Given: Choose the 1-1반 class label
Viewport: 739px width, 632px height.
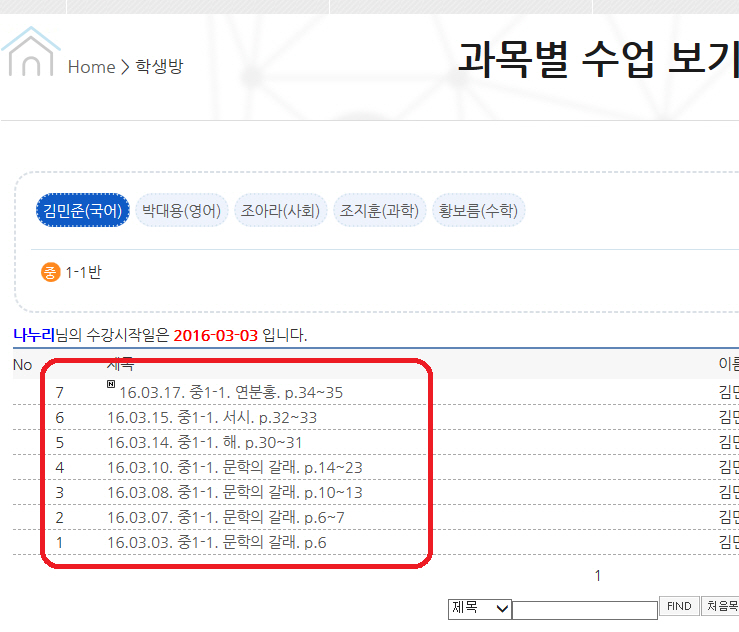Looking at the screenshot, I should pyautogui.click(x=83, y=272).
